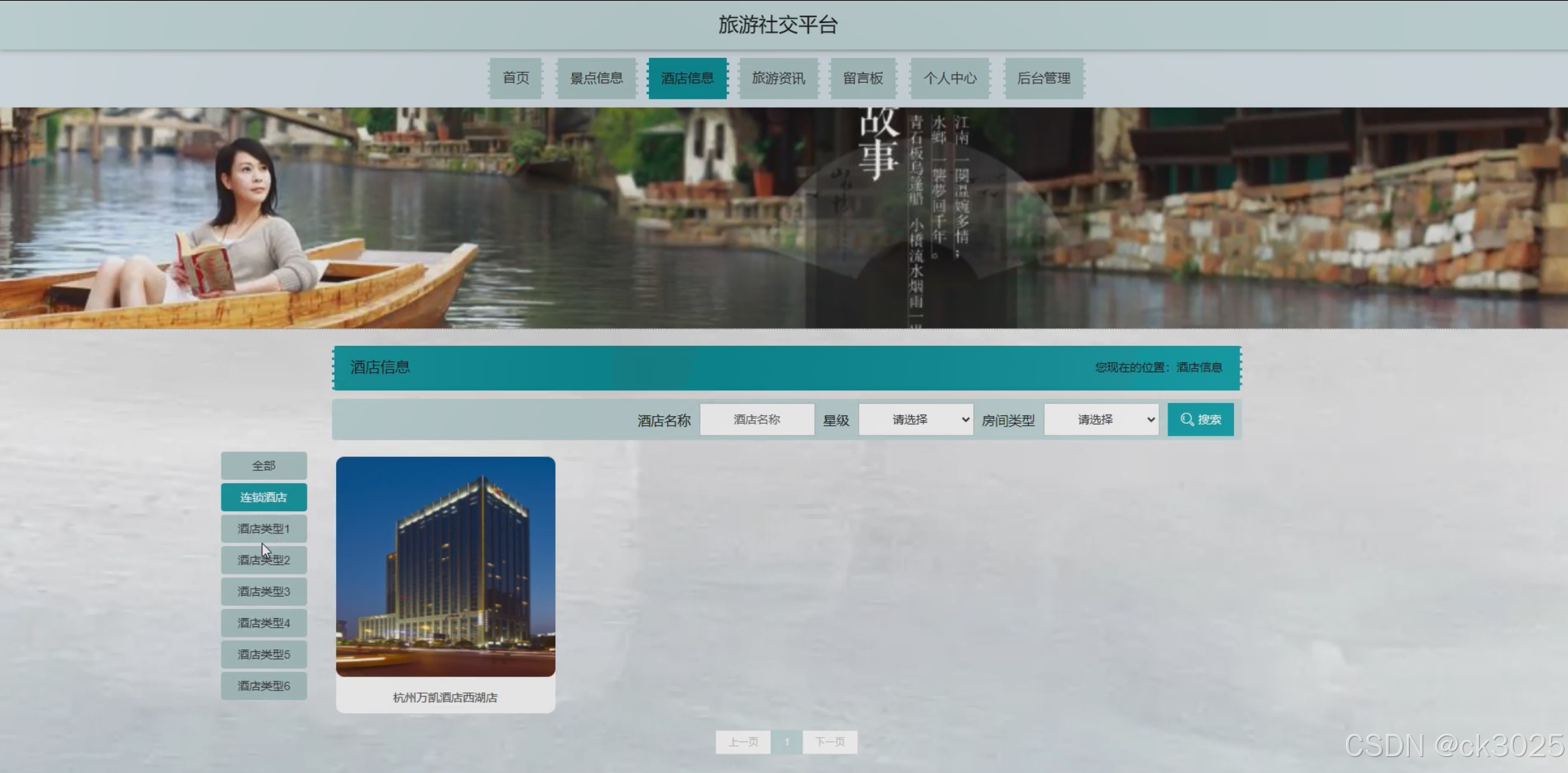Select the 连锁酒店 category filter
This screenshot has width=1568, height=773.
(264, 497)
